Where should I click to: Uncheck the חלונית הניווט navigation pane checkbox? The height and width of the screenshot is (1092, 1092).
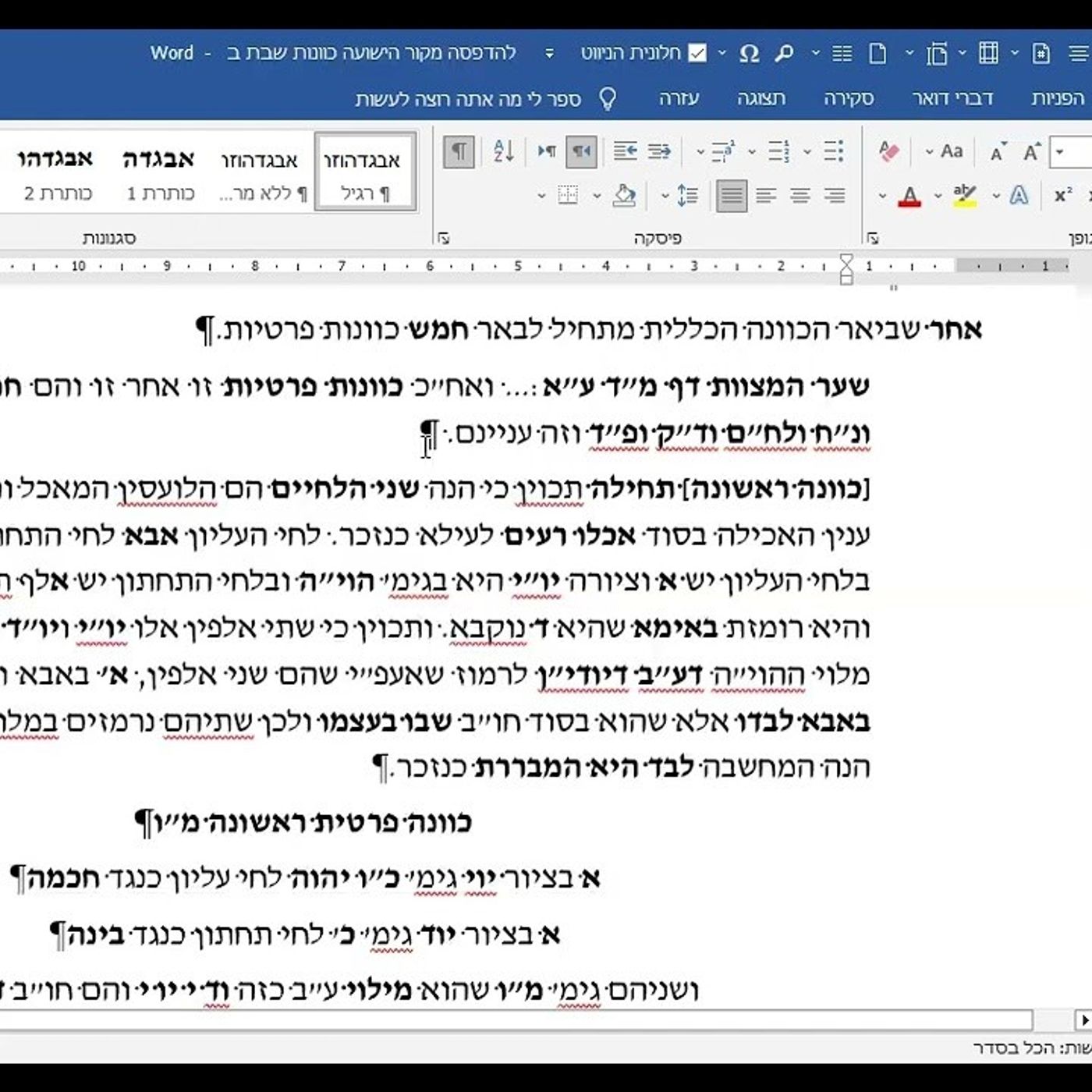point(697,53)
